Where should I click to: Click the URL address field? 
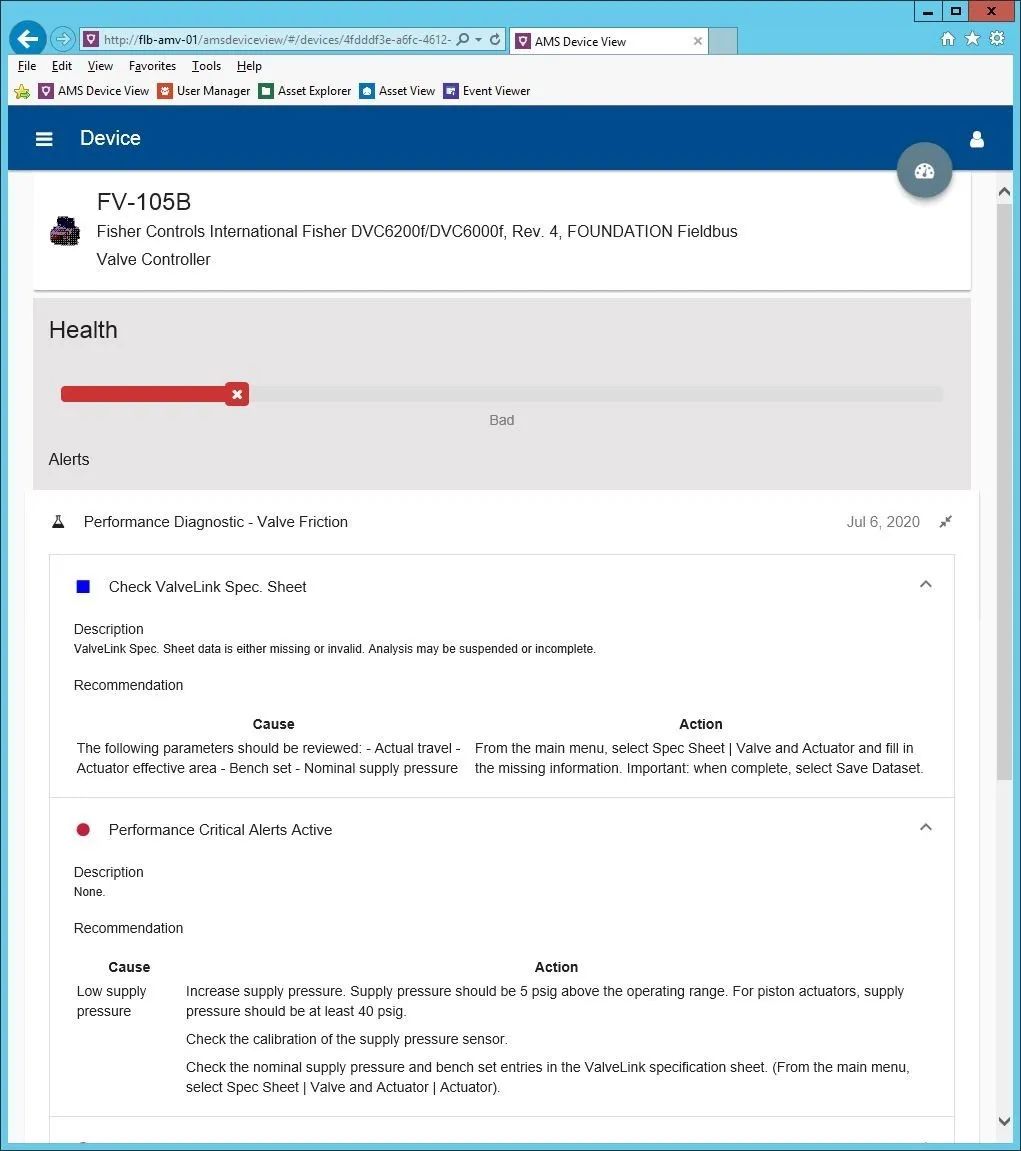(277, 40)
